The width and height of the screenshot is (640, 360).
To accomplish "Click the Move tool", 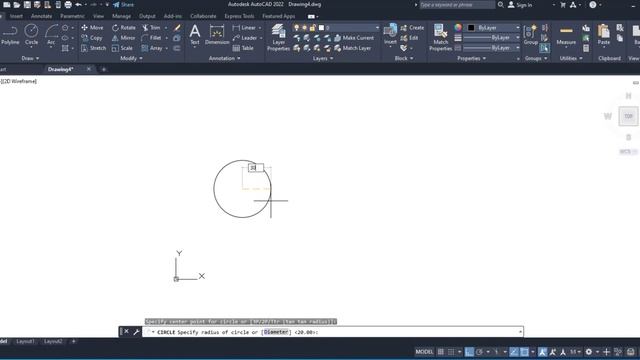I will (92, 27).
